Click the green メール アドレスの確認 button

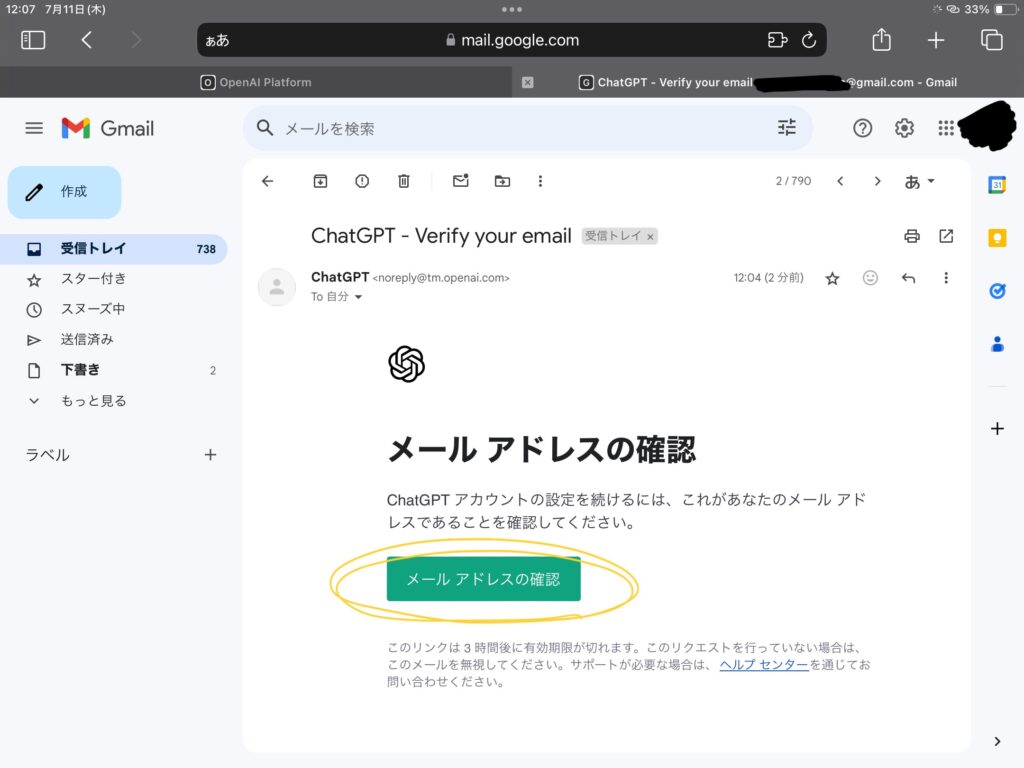point(483,579)
